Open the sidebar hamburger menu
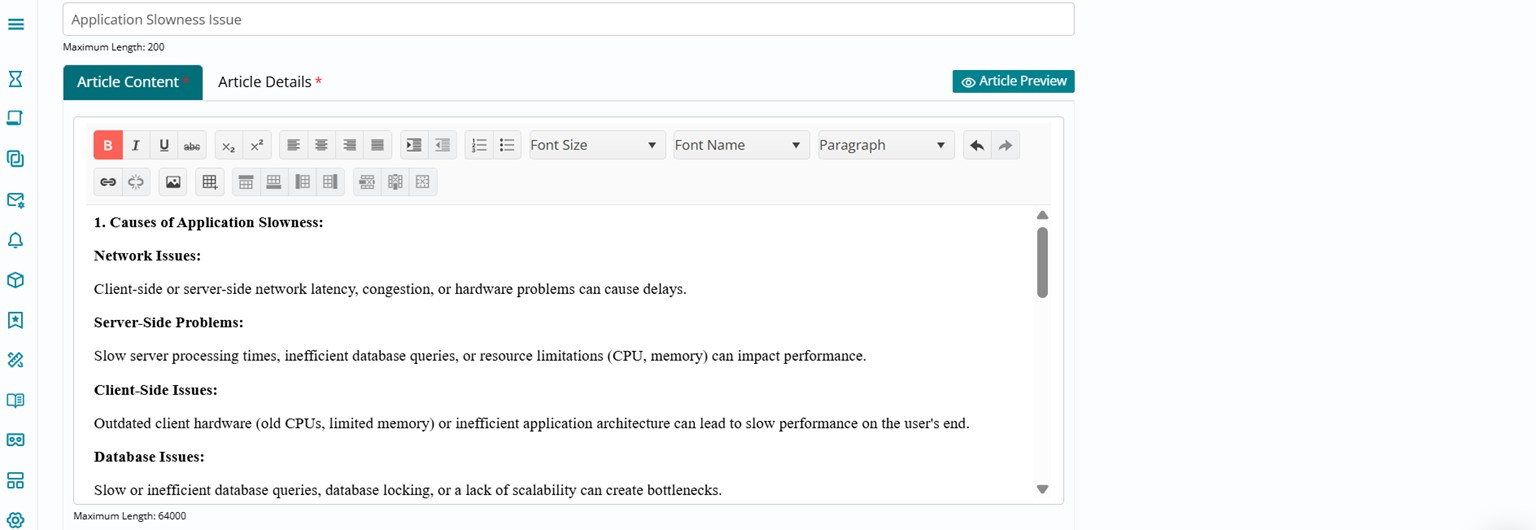This screenshot has width=1536, height=530. (16, 23)
